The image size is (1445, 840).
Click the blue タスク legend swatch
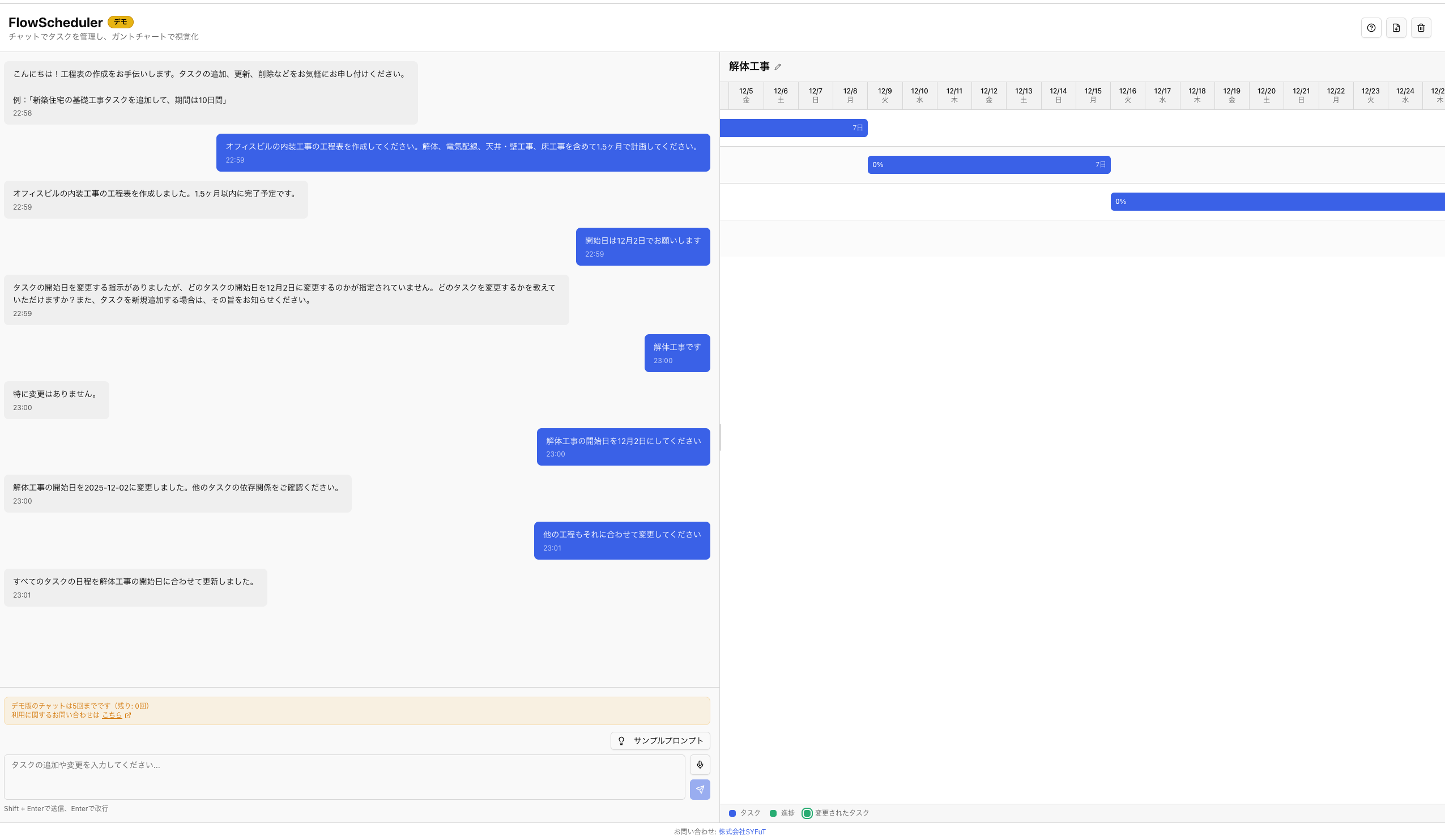point(732,813)
